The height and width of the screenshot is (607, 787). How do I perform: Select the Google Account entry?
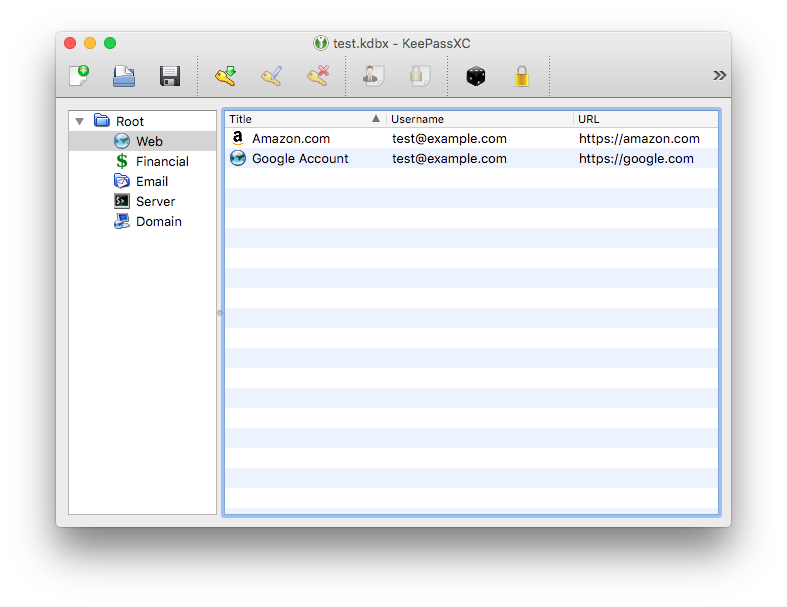pyautogui.click(x=471, y=158)
